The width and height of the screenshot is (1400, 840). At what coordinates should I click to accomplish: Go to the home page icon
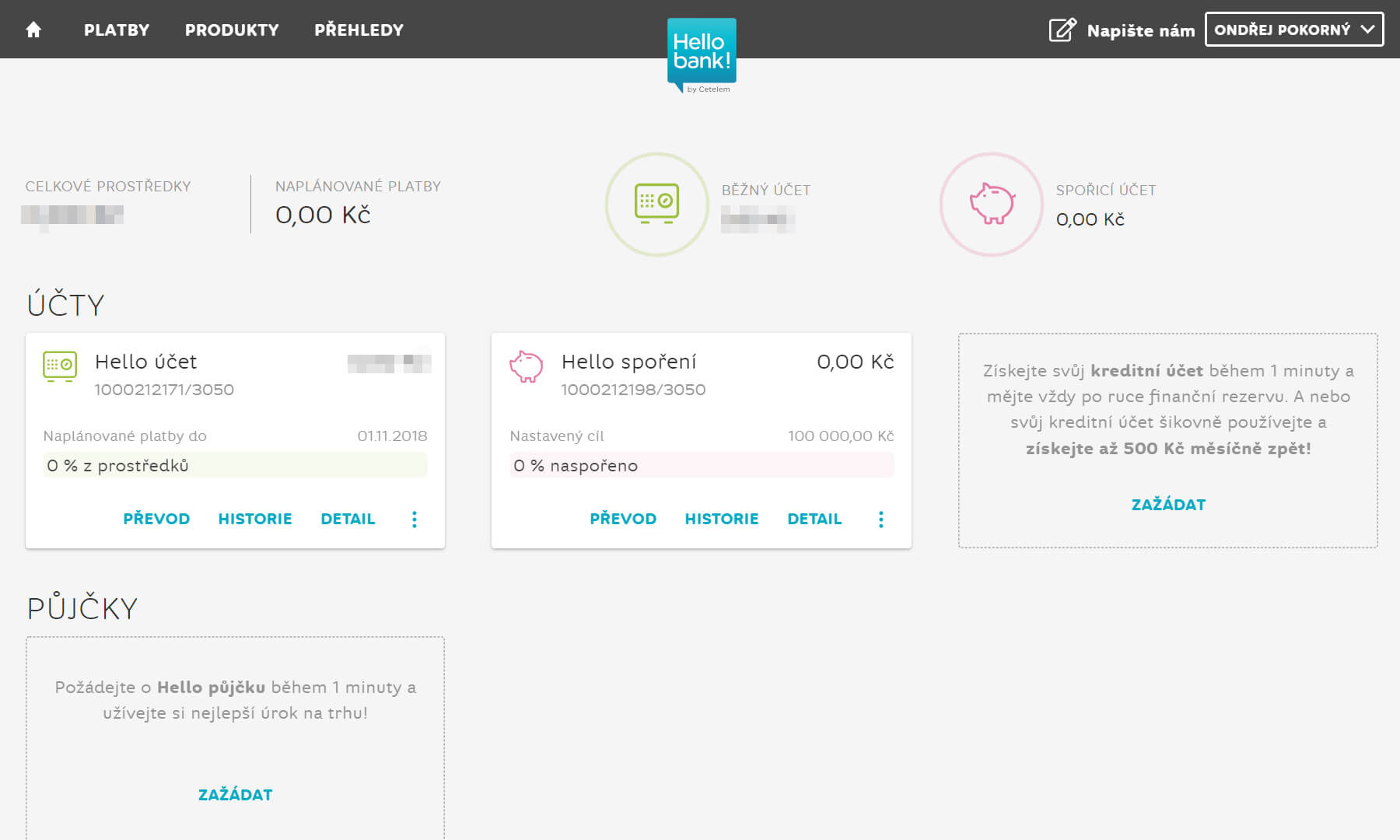(33, 30)
